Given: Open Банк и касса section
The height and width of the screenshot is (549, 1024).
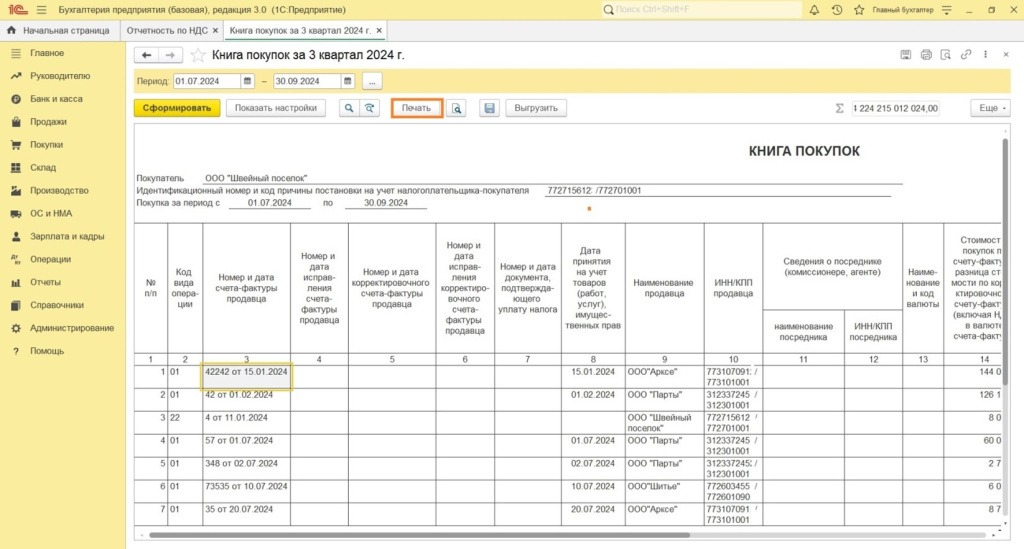Looking at the screenshot, I should pyautogui.click(x=56, y=99).
